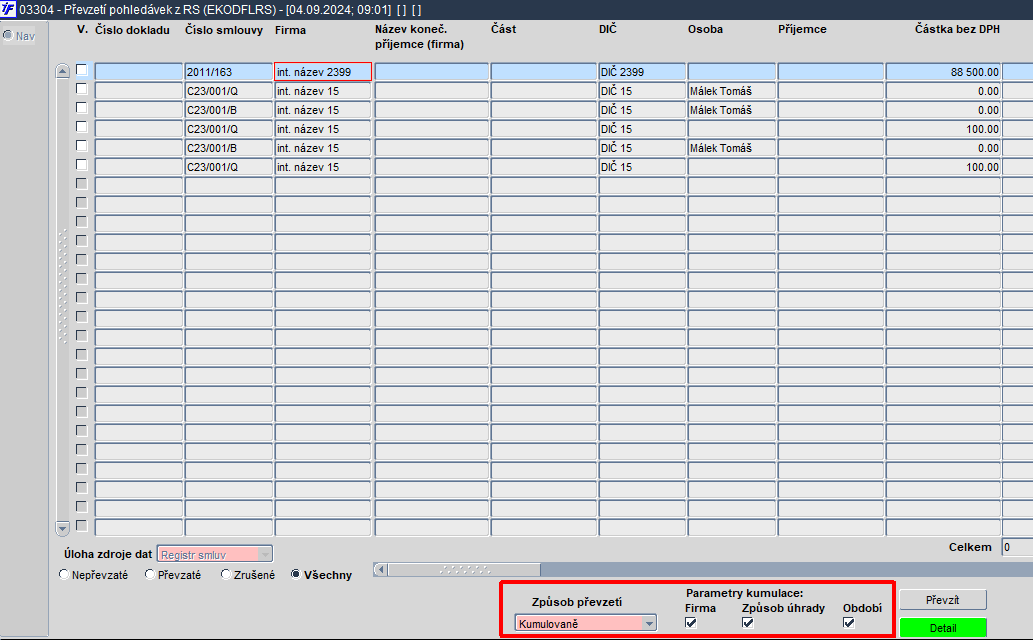This screenshot has width=1033, height=640.
Task: Tick the checkbox of the first C23/001/Q row
Action: [x=82, y=89]
